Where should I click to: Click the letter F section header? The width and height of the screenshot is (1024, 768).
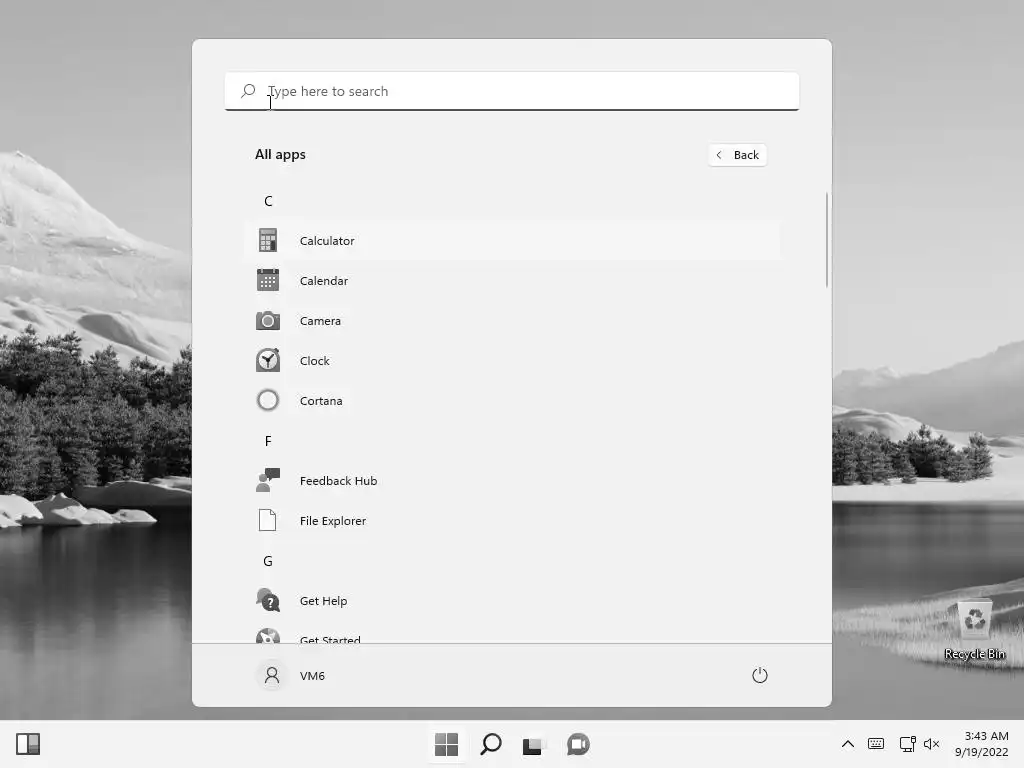(x=268, y=441)
